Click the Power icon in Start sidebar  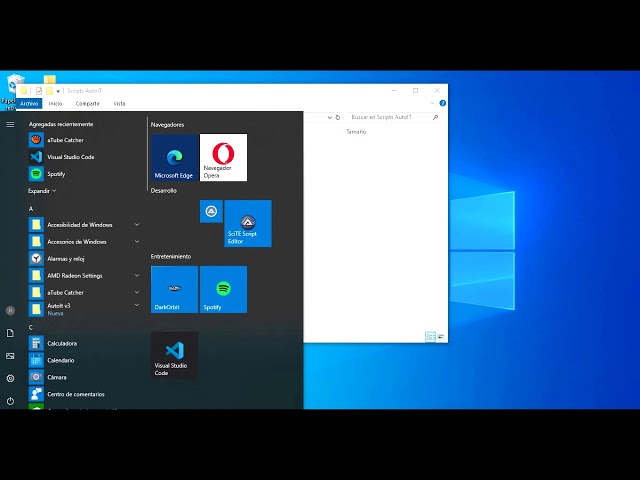coord(10,401)
